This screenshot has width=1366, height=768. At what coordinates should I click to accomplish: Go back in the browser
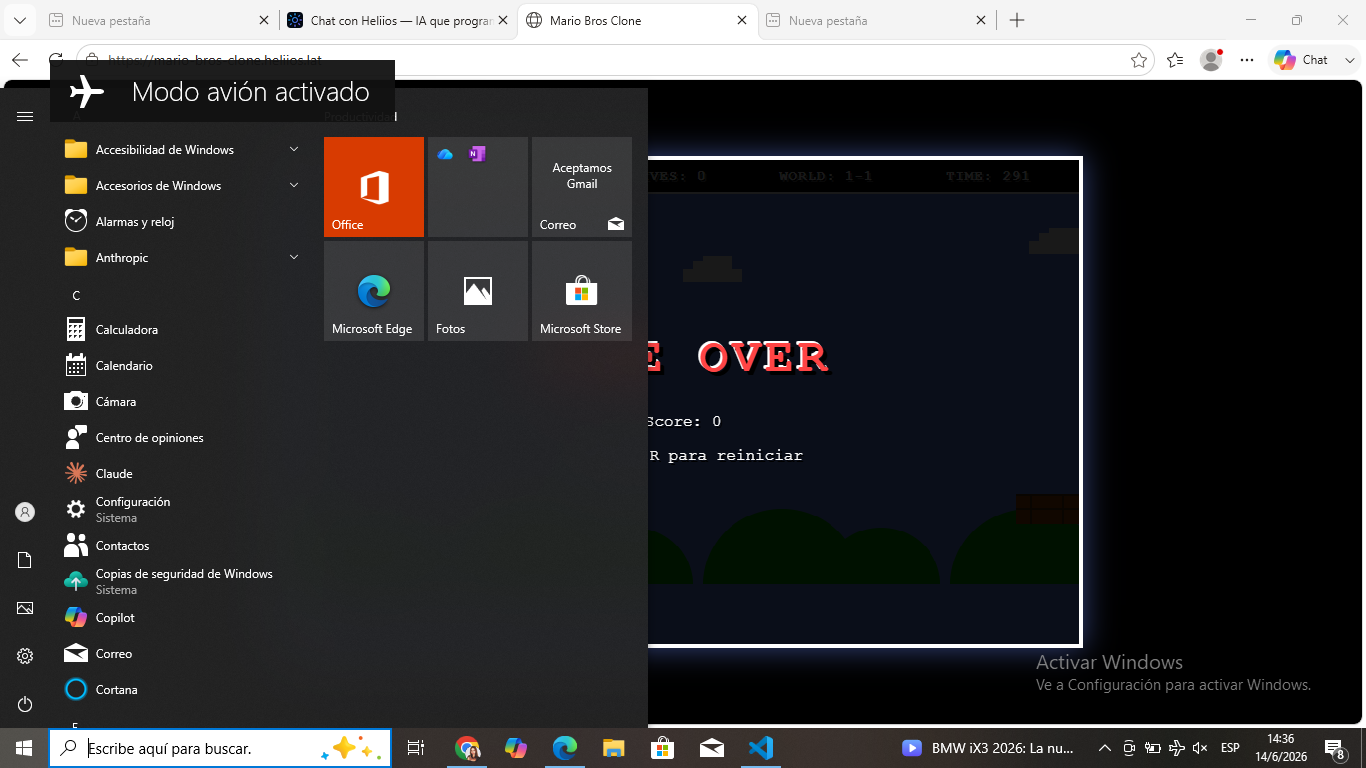20,60
